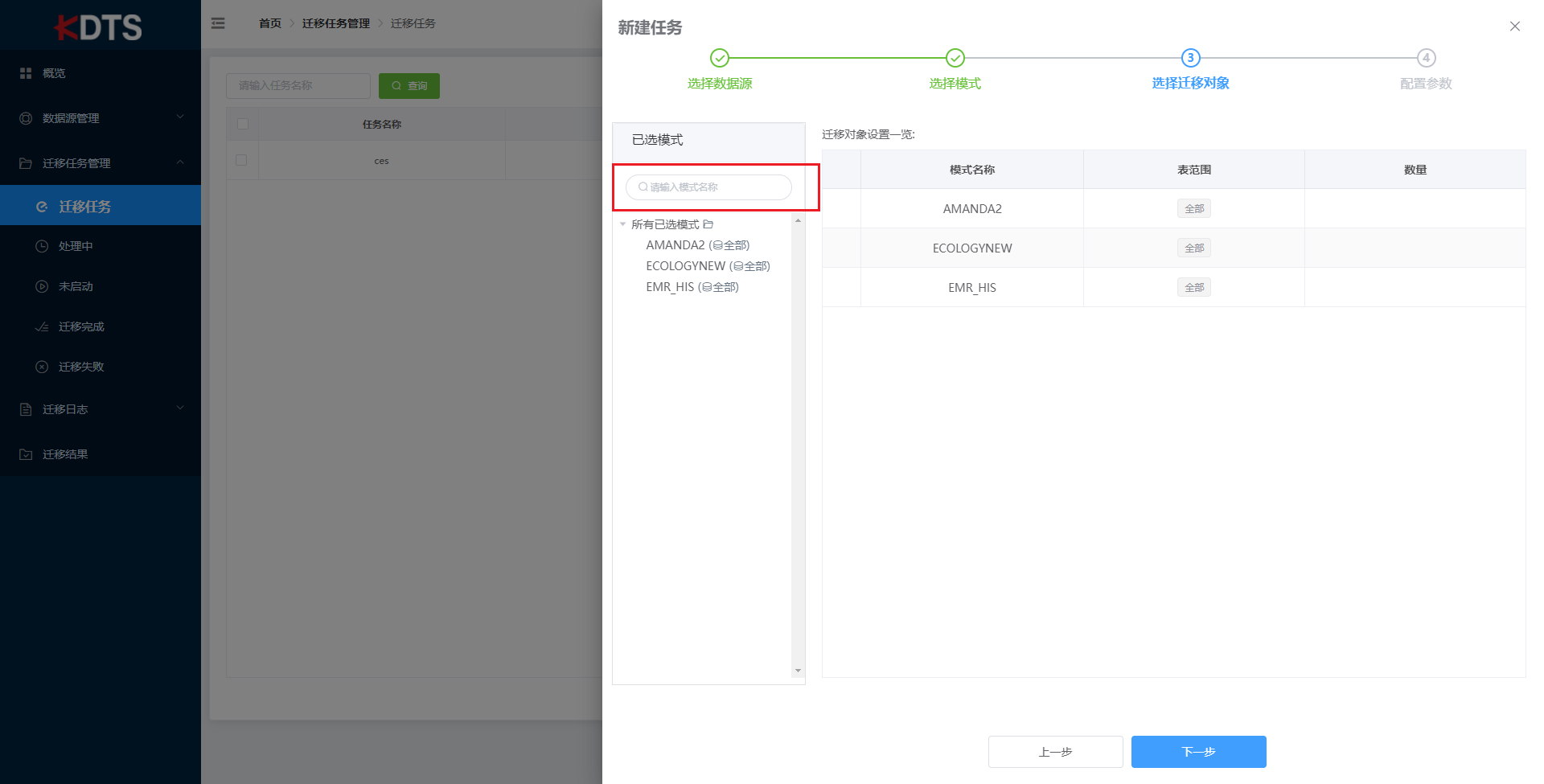Click 全部 tag in the ECOLOGYNEW row
The height and width of the screenshot is (784, 1544).
pos(1194,248)
